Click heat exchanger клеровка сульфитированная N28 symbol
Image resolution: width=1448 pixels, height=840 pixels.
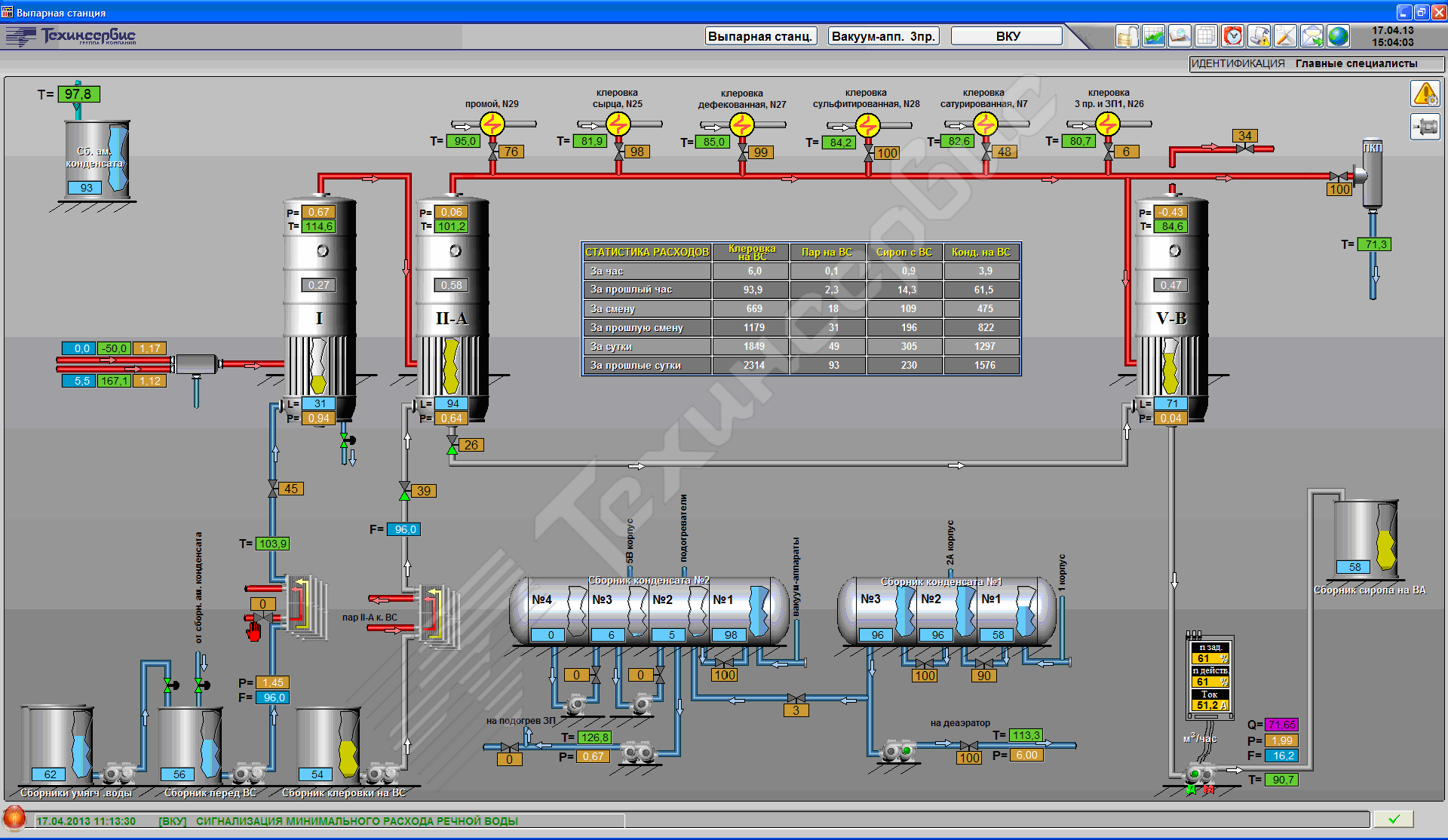[867, 124]
